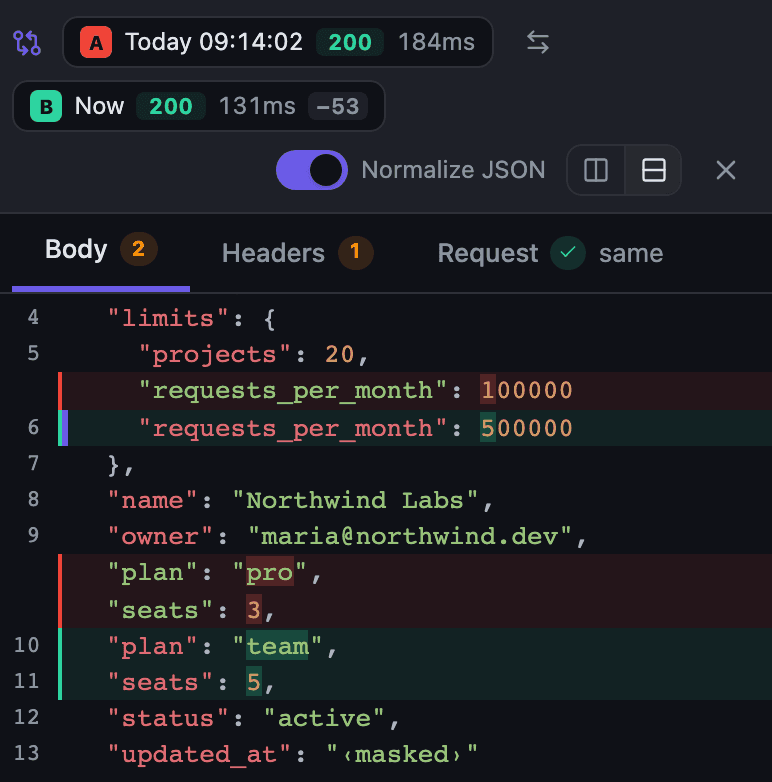Click added plan value "team"
The width and height of the screenshot is (772, 782).
tap(277, 646)
